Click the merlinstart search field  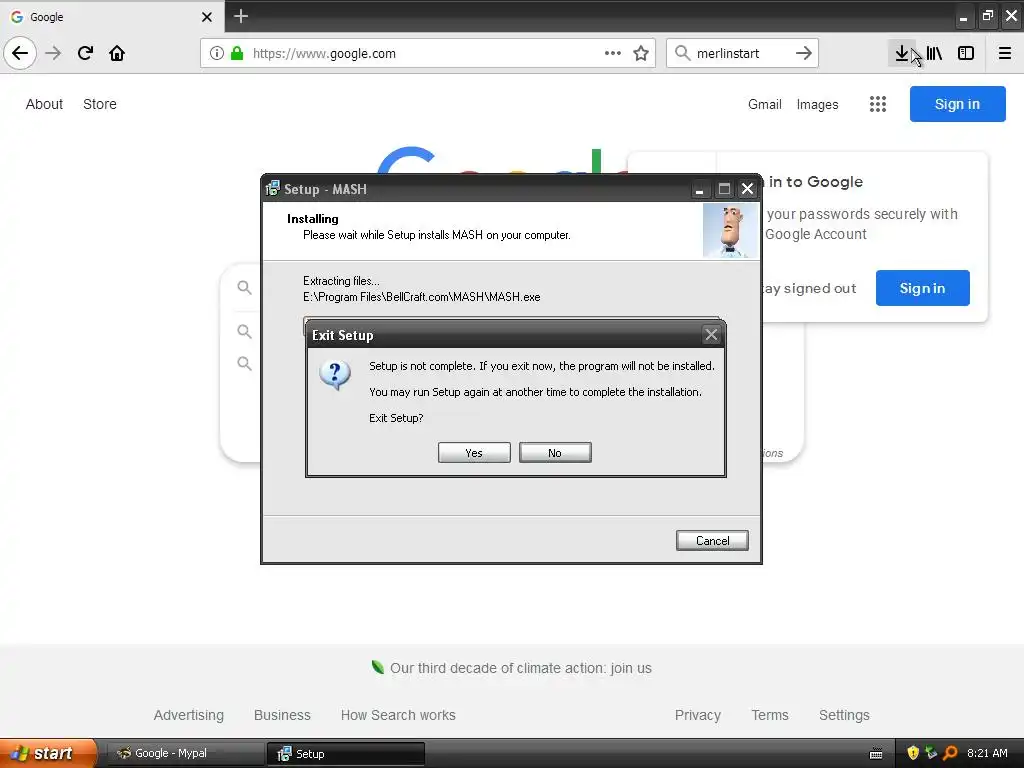point(741,53)
